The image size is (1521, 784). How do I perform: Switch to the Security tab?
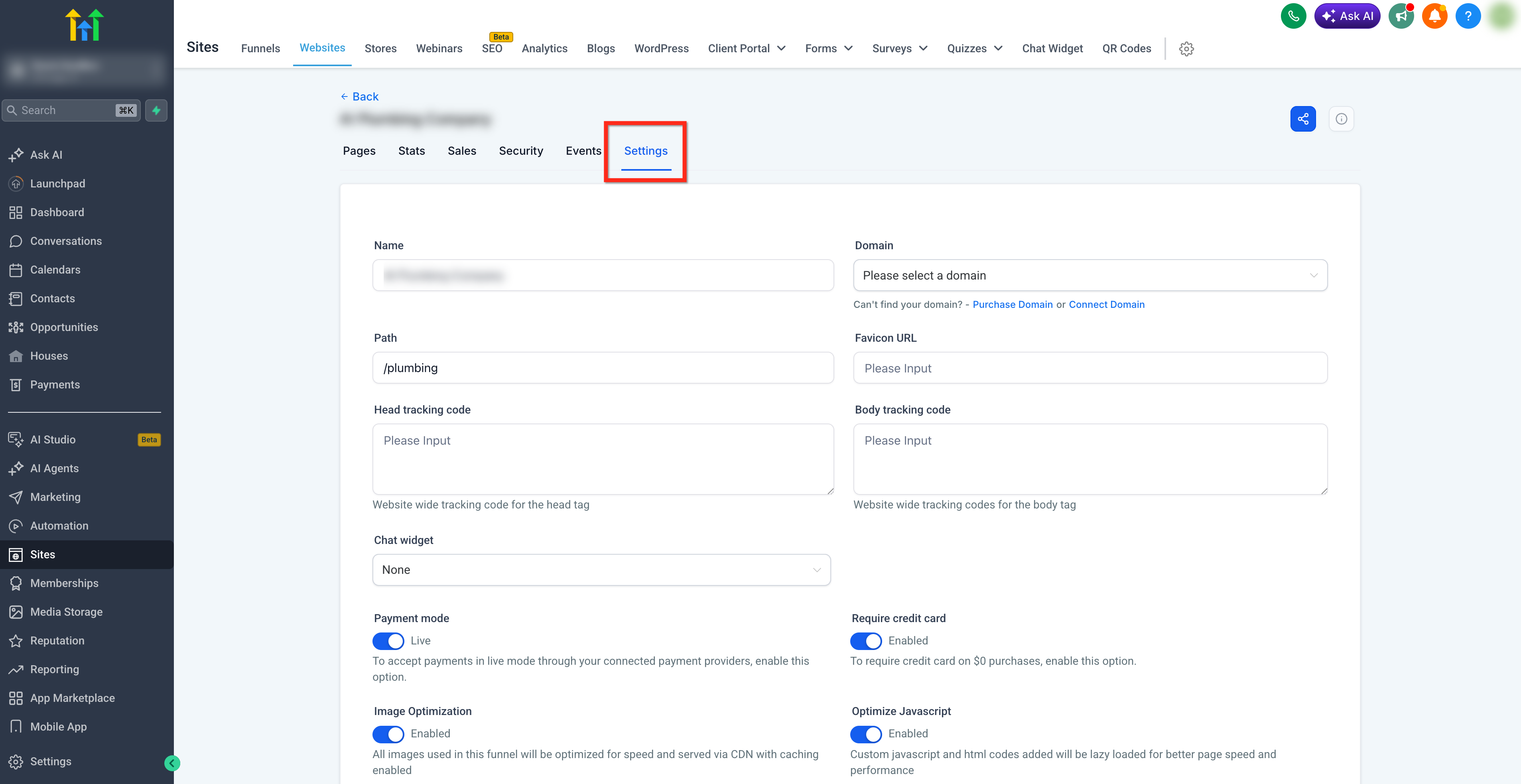(520, 151)
